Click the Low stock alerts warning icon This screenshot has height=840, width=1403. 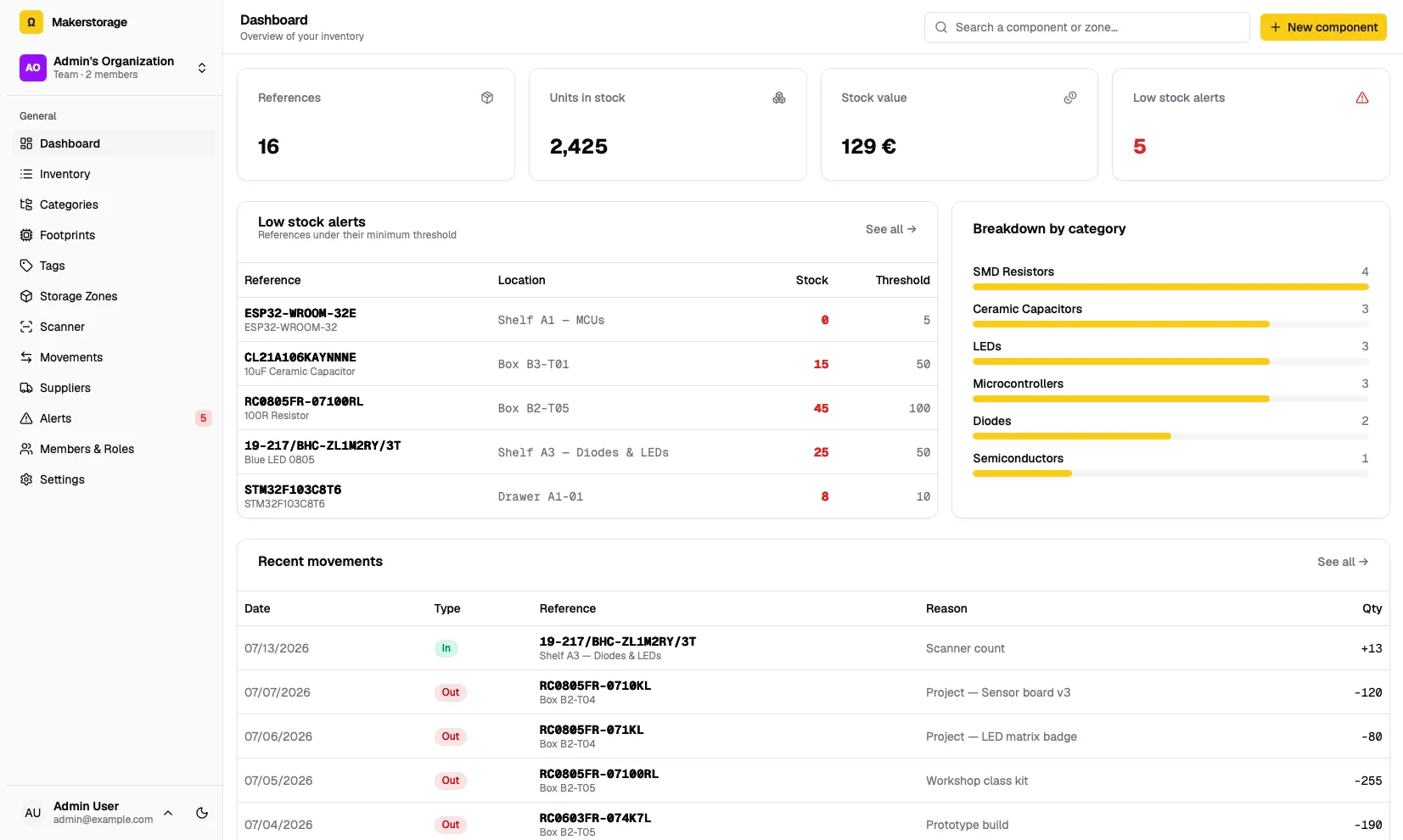tap(1362, 98)
